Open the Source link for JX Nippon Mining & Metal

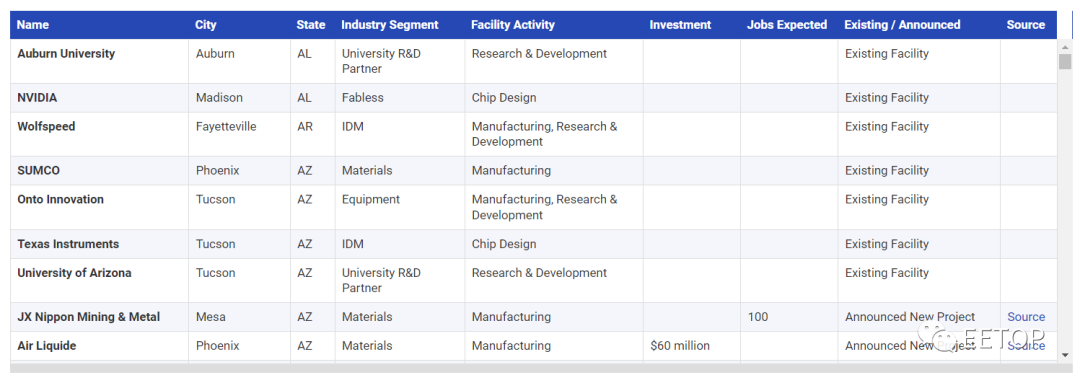(1026, 317)
